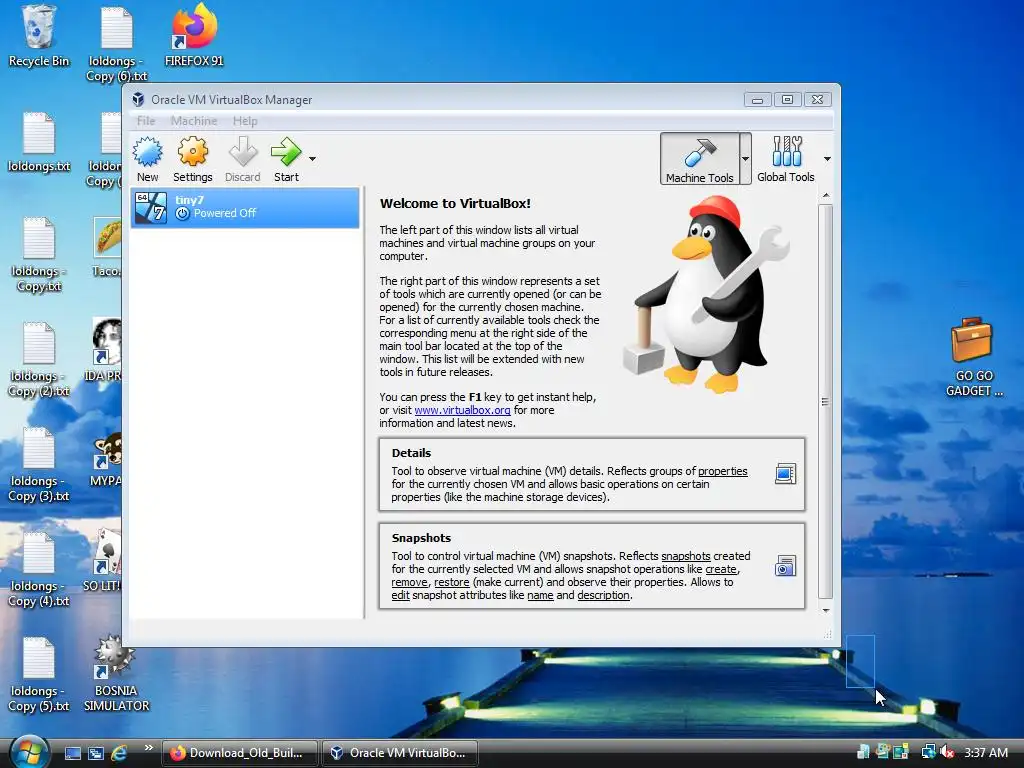Click the create link in Snapshots
The image size is (1024, 768).
[x=721, y=569]
